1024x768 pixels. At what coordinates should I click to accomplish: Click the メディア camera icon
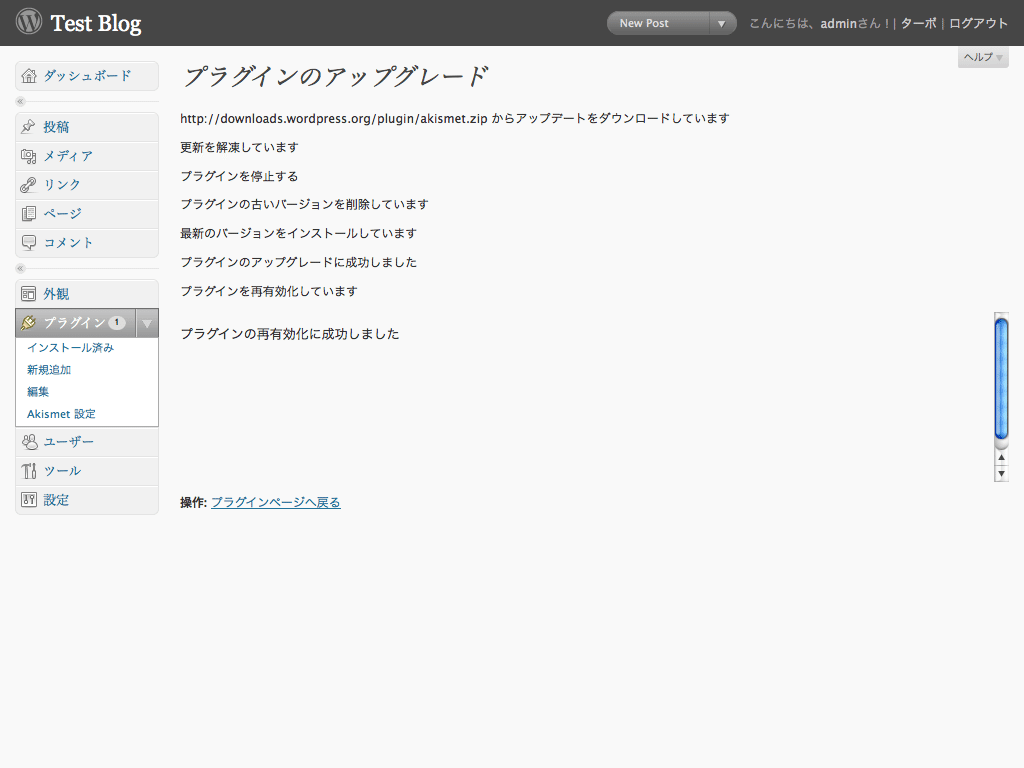tap(28, 156)
